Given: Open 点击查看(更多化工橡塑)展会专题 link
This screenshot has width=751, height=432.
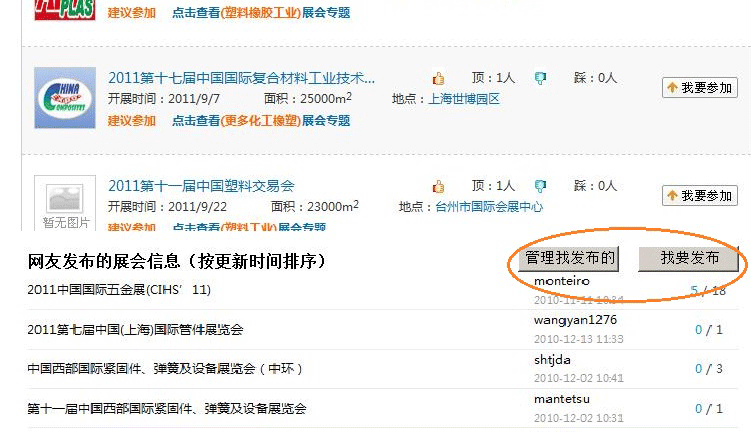Looking at the screenshot, I should point(261,121).
